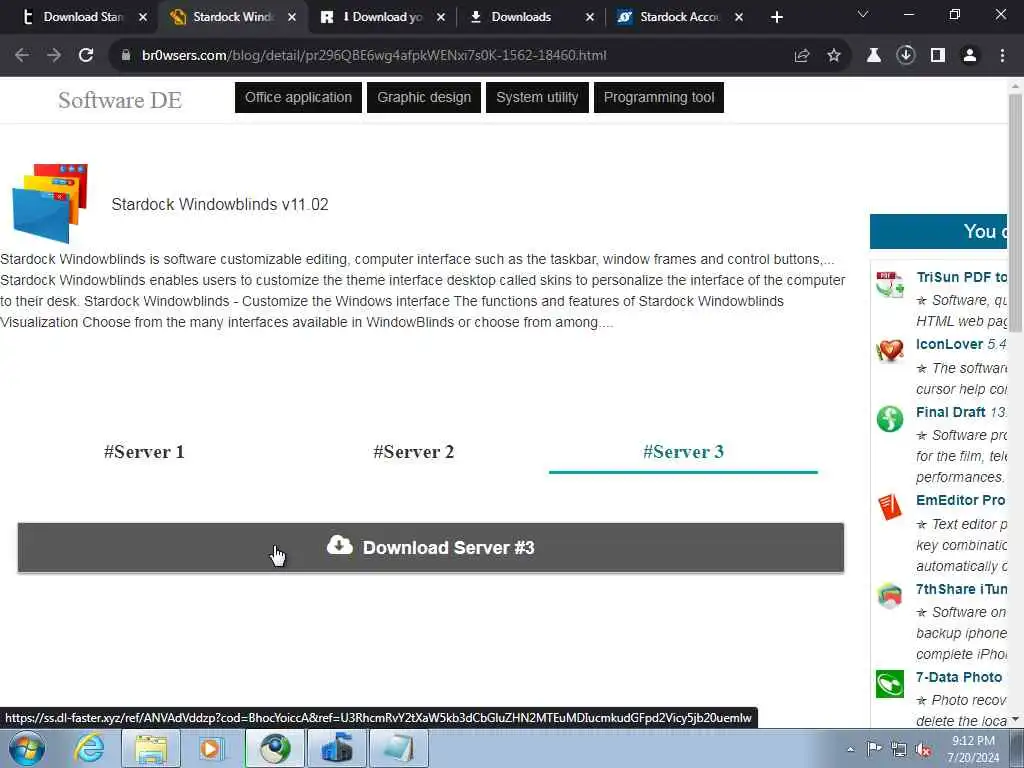Click the browser back arrow

[22, 56]
